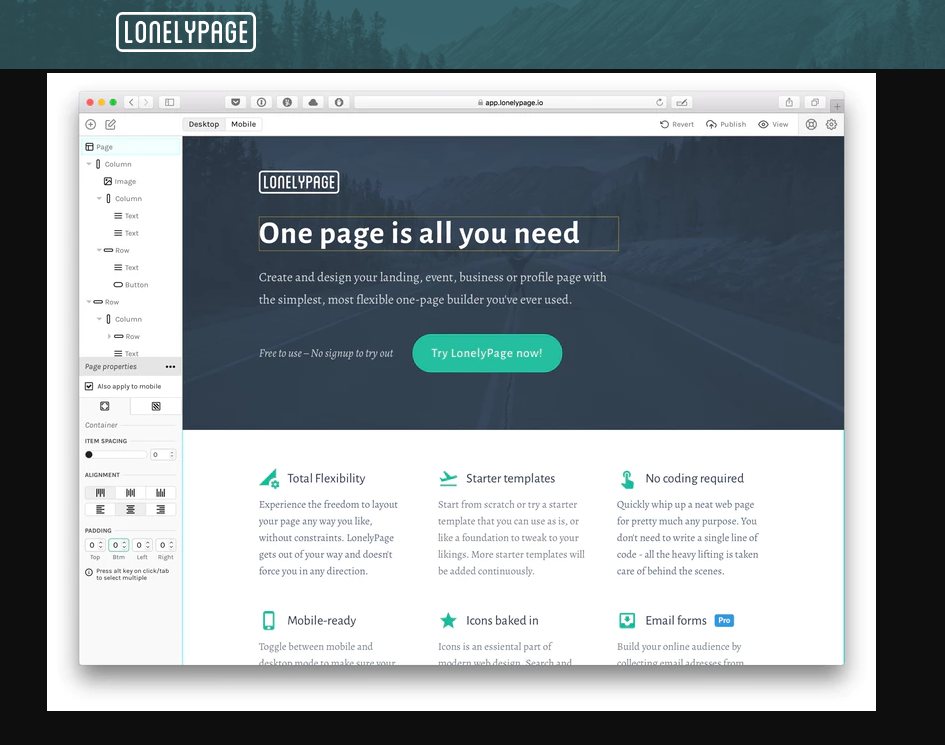Select align right icon

pyautogui.click(x=160, y=509)
